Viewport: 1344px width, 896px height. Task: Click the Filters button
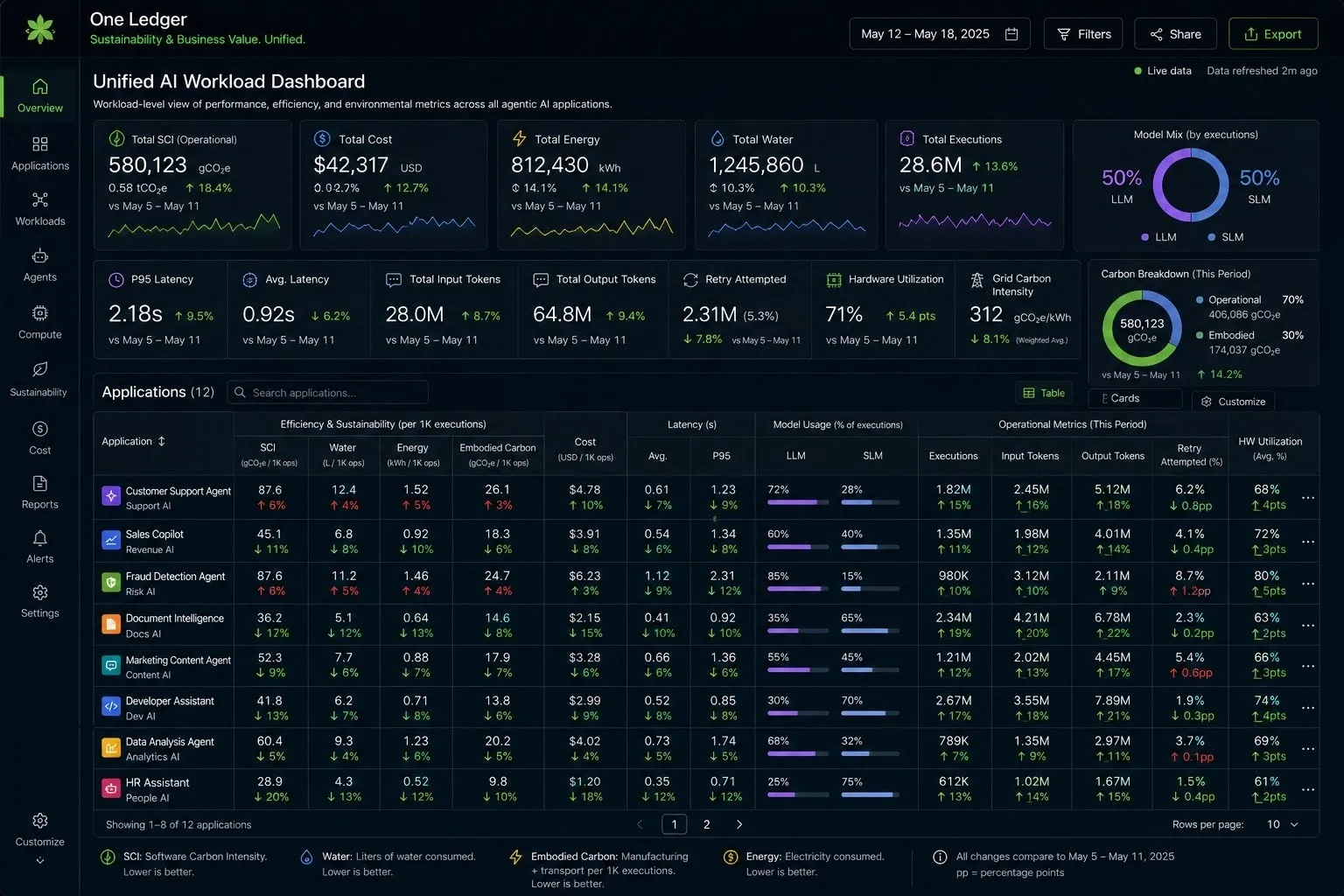point(1083,34)
